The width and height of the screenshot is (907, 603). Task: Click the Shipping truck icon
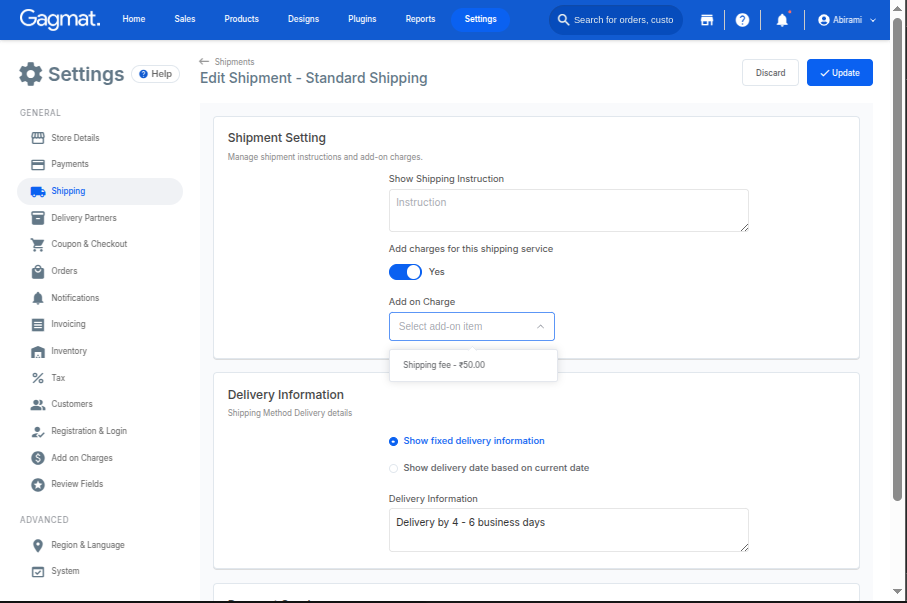pyautogui.click(x=38, y=192)
